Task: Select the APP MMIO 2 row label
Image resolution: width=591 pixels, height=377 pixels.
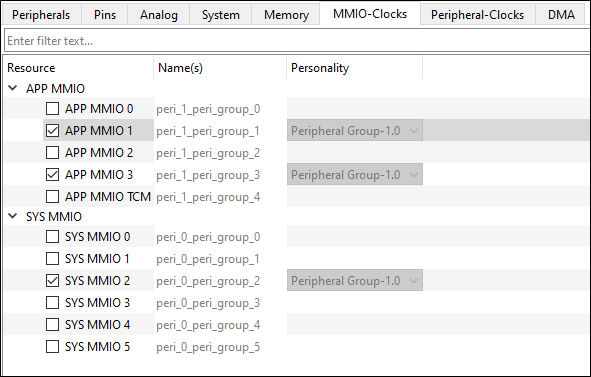Action: pyautogui.click(x=99, y=152)
